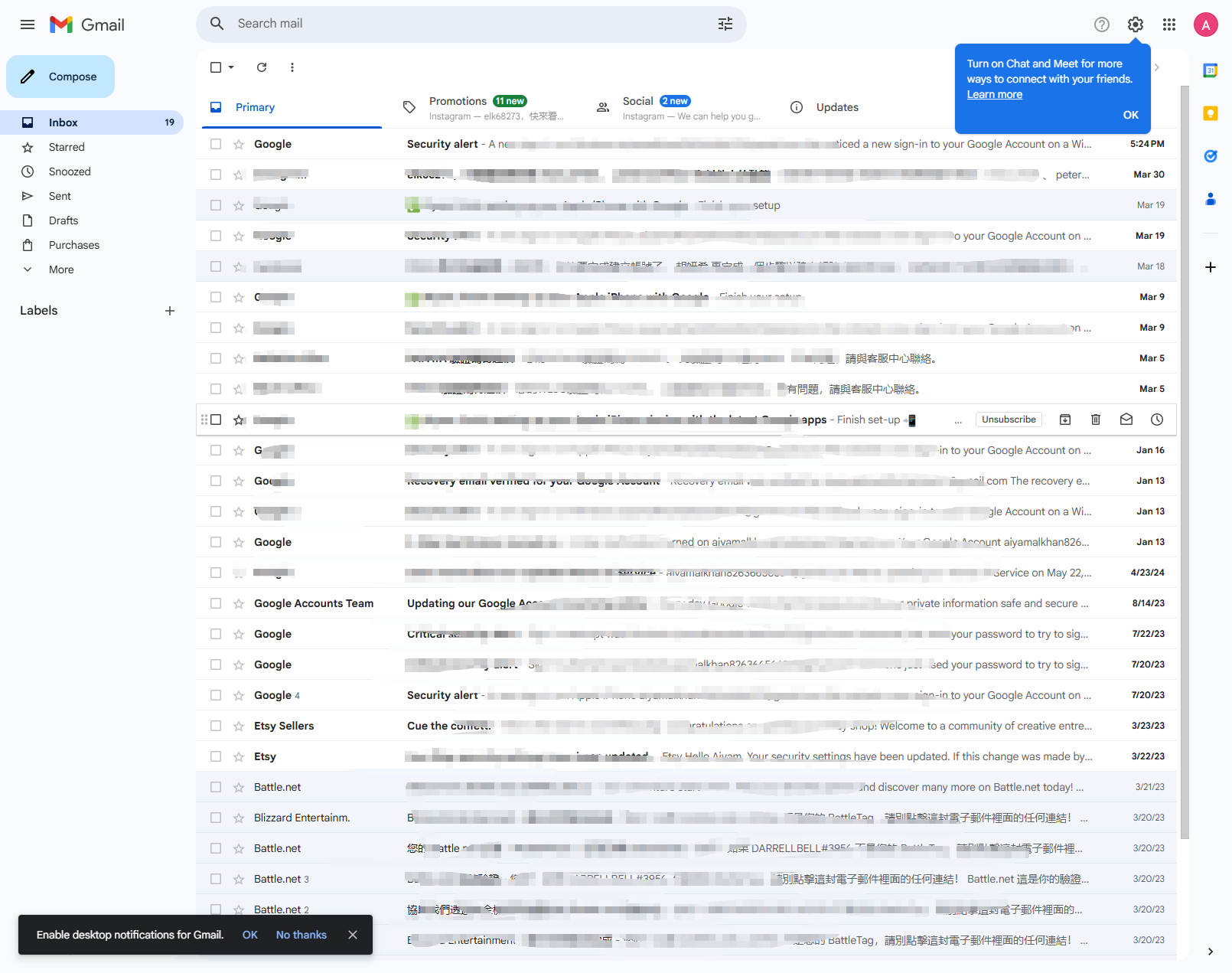Screen dimensions: 1232x973
Task: Tick the select-all checkbox
Action: [x=216, y=67]
